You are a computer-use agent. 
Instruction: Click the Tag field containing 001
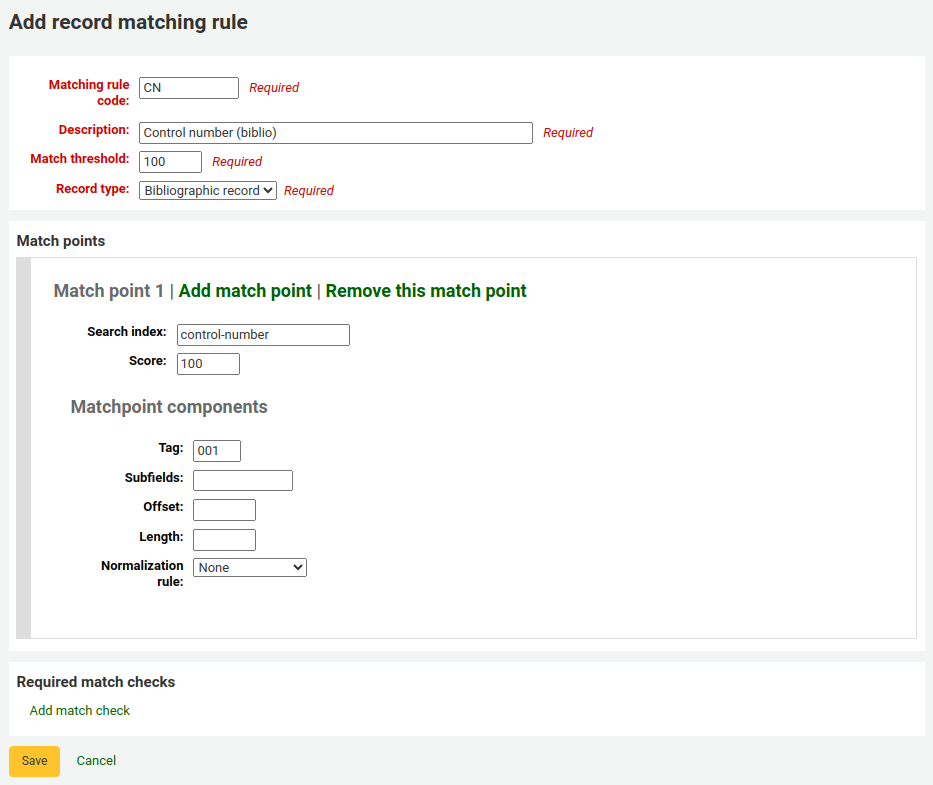click(x=216, y=450)
